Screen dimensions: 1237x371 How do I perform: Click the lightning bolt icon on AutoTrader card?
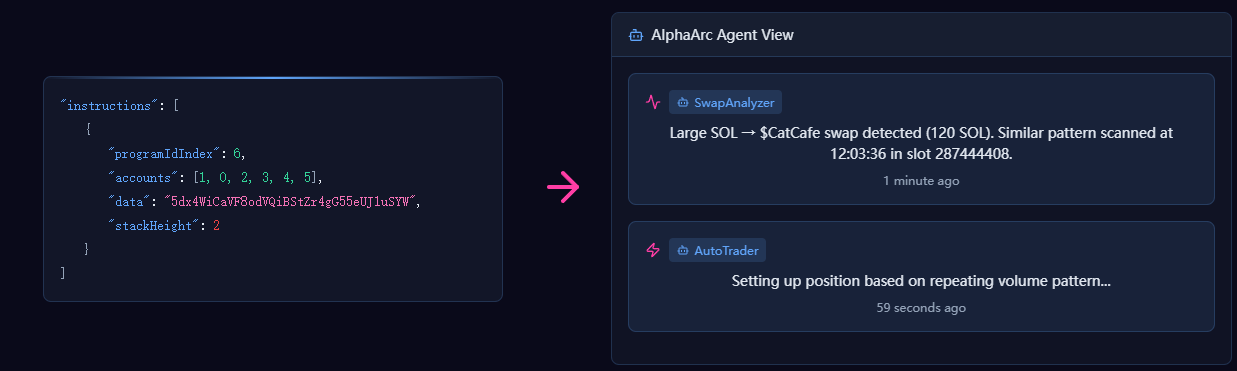click(653, 250)
